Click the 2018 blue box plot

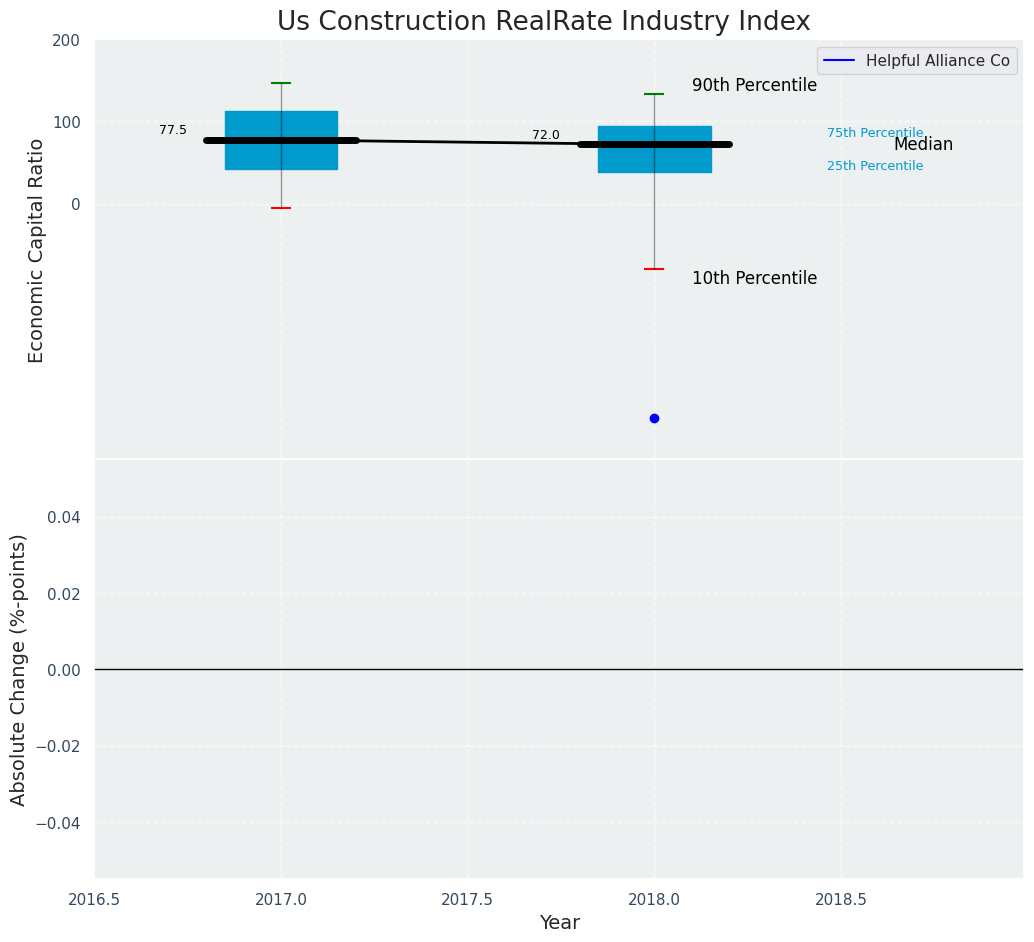coord(654,160)
